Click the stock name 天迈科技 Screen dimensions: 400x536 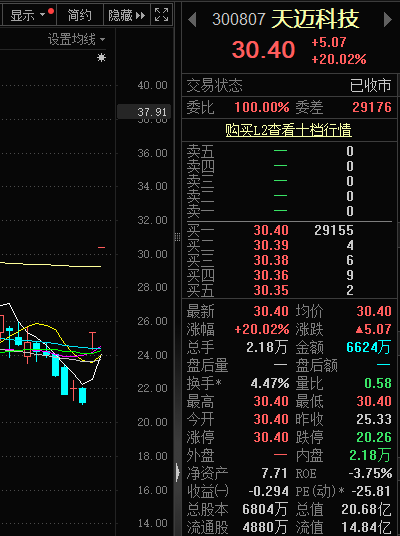click(x=315, y=19)
